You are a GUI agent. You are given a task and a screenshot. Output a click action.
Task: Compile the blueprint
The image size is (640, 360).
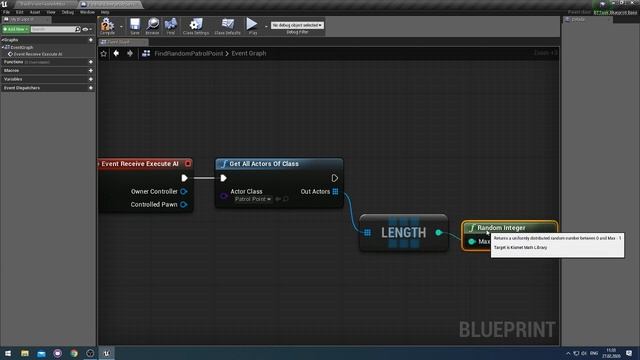click(x=107, y=26)
